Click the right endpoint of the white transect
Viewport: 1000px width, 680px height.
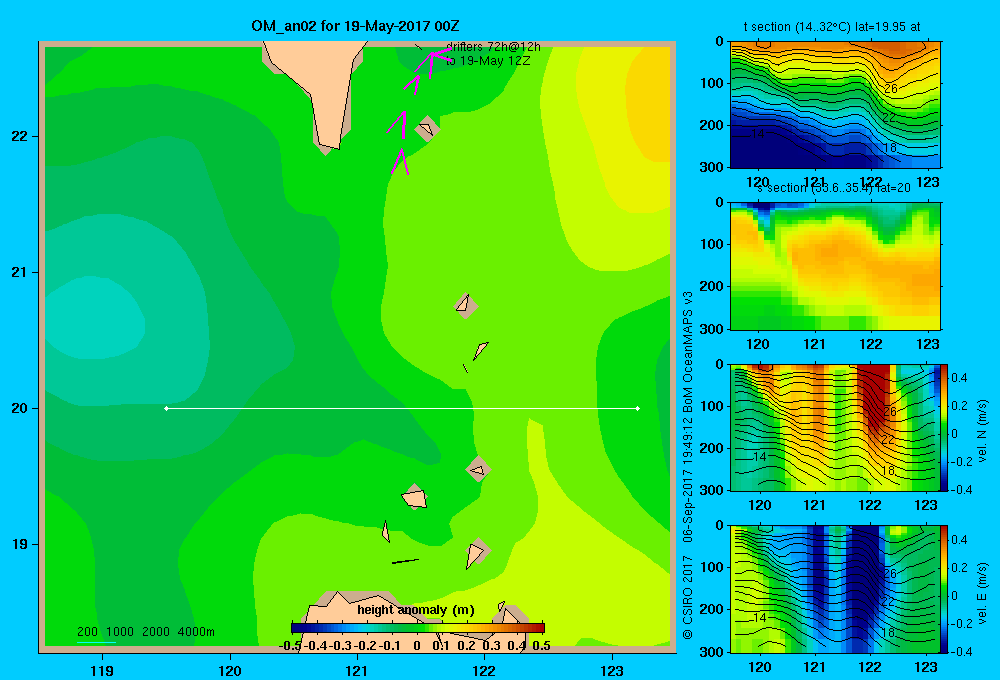638,408
